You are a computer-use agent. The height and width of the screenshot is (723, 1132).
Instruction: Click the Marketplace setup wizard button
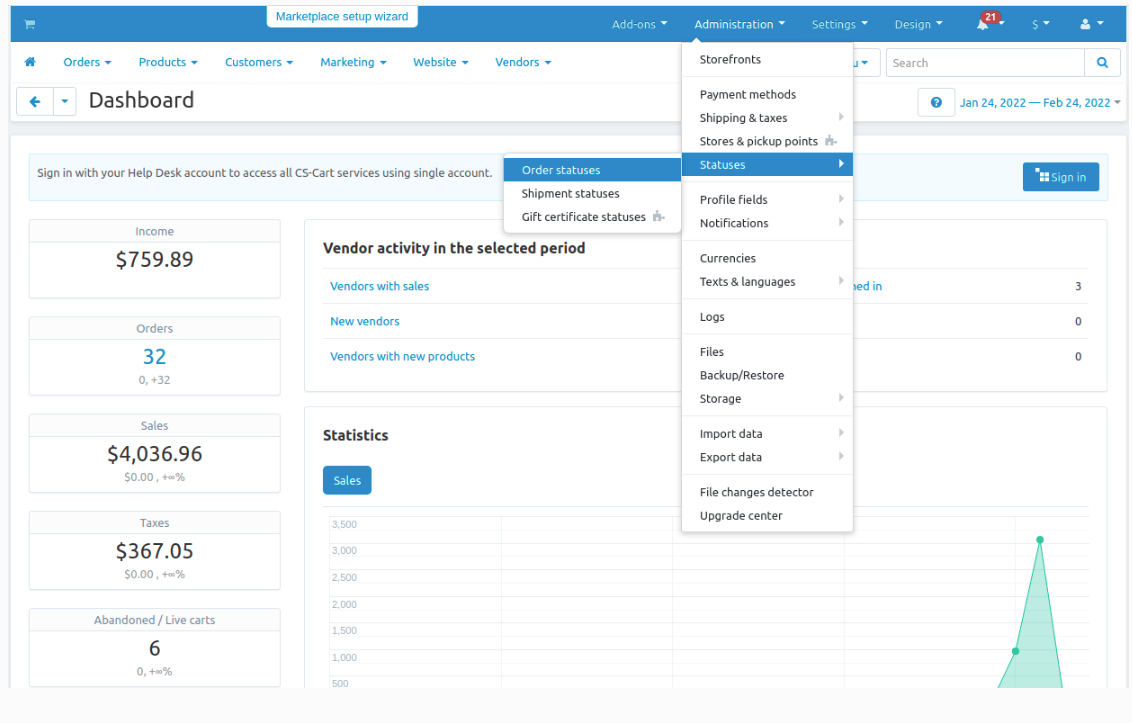(x=342, y=17)
